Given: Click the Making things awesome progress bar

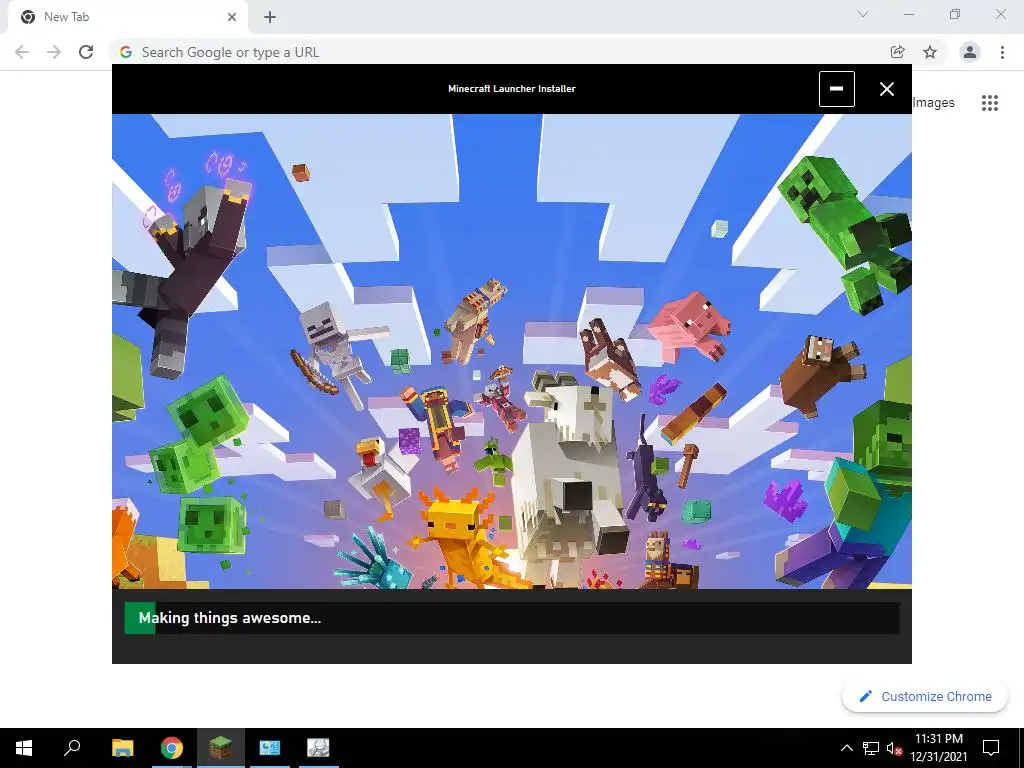Looking at the screenshot, I should [511, 618].
